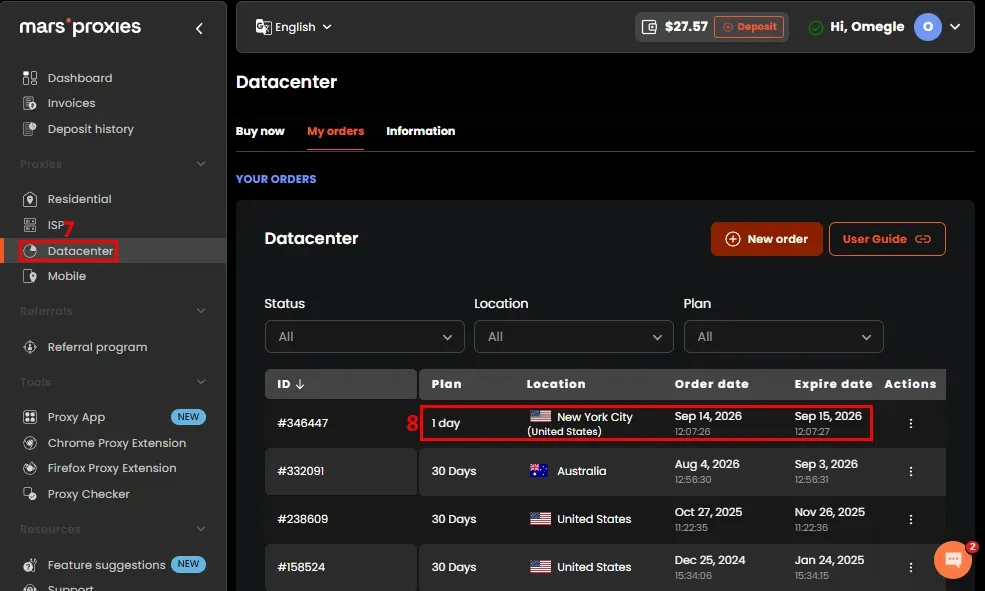The height and width of the screenshot is (591, 985).
Task: Click the Deposit button
Action: (749, 27)
